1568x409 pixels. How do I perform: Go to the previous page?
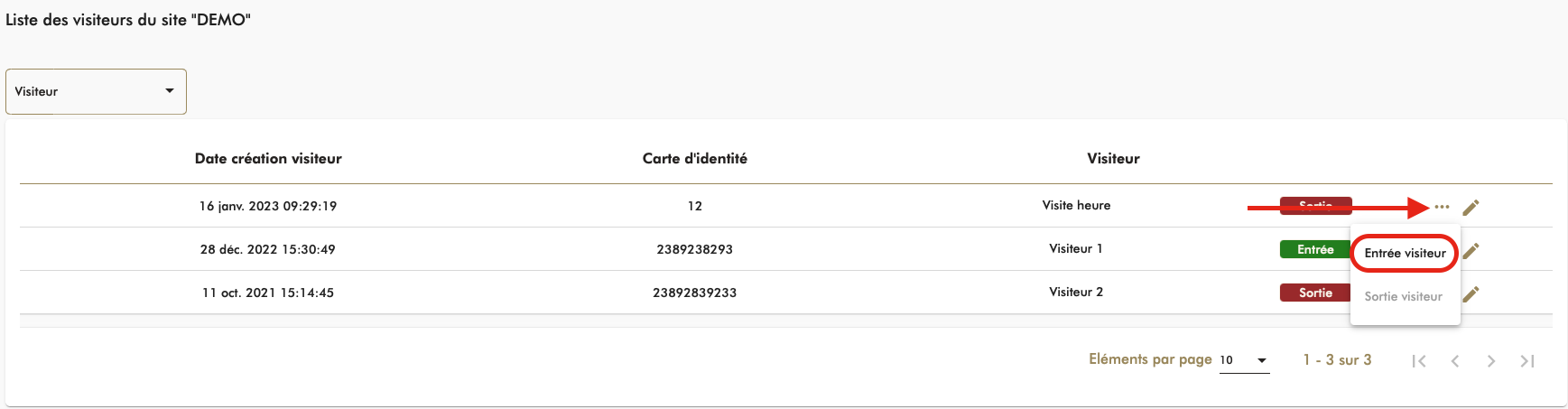tap(1455, 361)
